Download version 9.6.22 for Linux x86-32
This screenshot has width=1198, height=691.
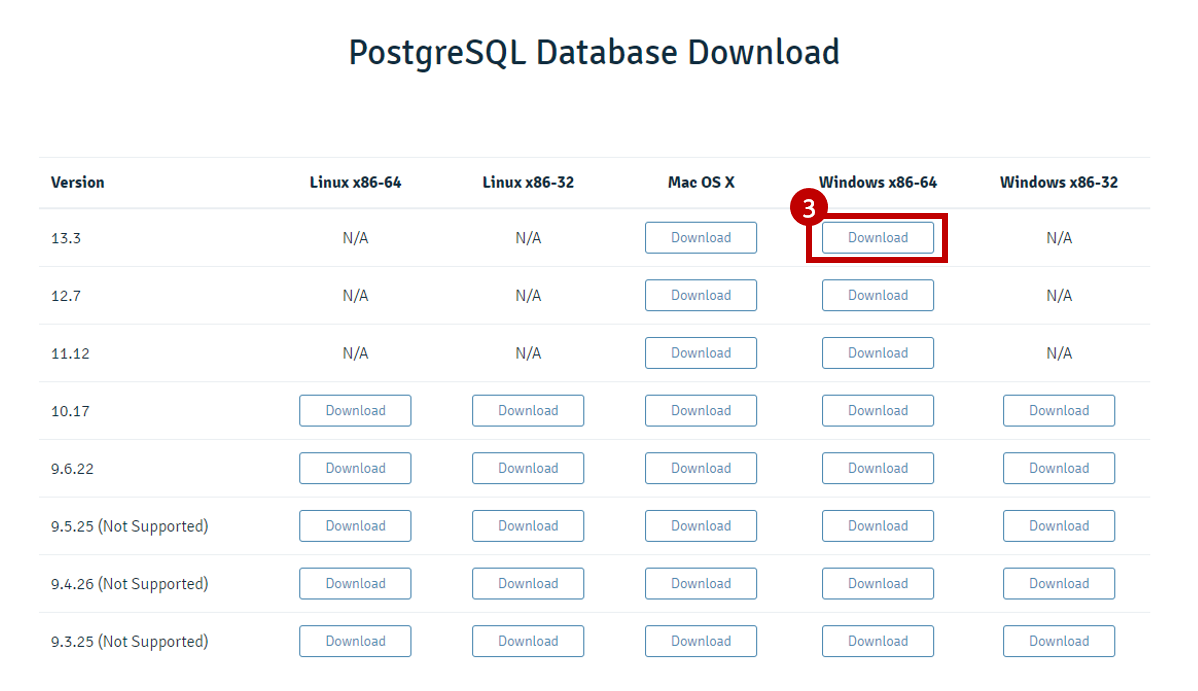click(x=528, y=469)
